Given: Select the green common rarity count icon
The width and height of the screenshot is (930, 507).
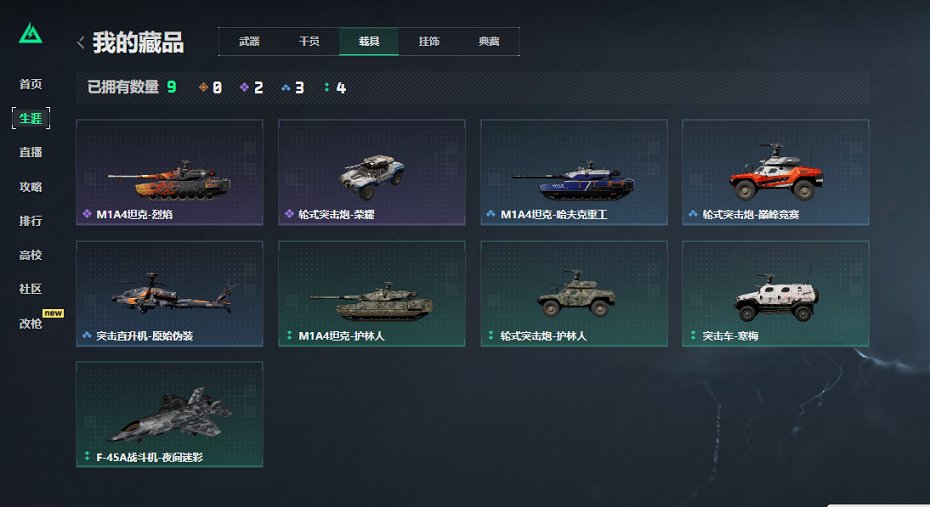Looking at the screenshot, I should point(327,87).
